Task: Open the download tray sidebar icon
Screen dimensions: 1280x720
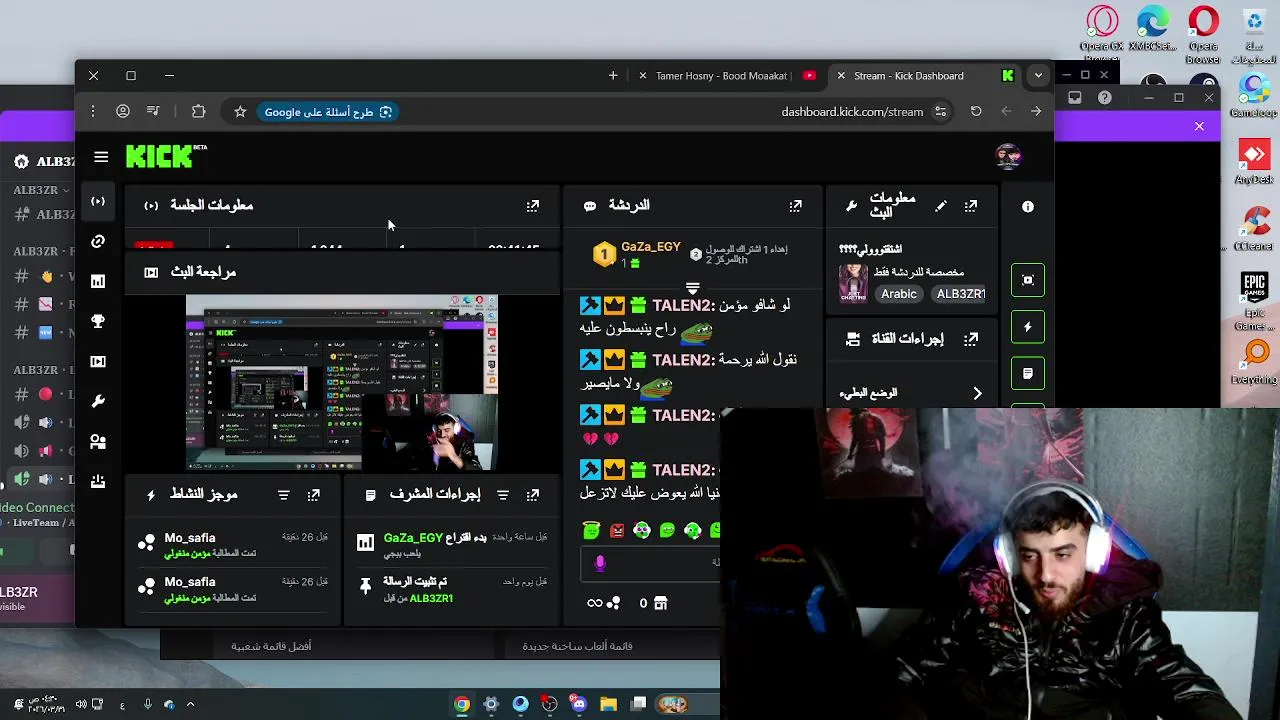Action: pyautogui.click(x=98, y=481)
